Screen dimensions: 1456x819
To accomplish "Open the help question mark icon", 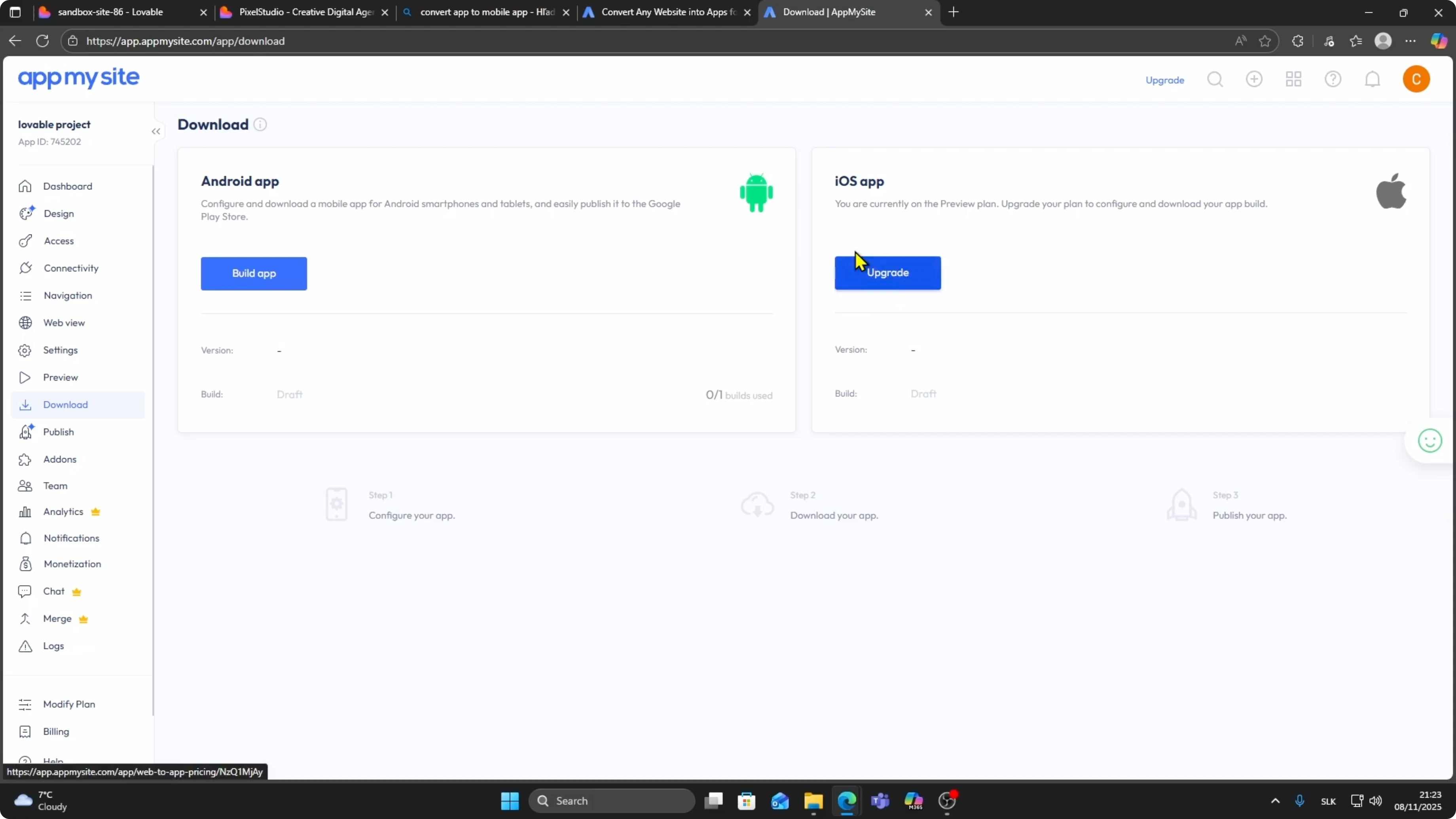I will coord(1333,79).
